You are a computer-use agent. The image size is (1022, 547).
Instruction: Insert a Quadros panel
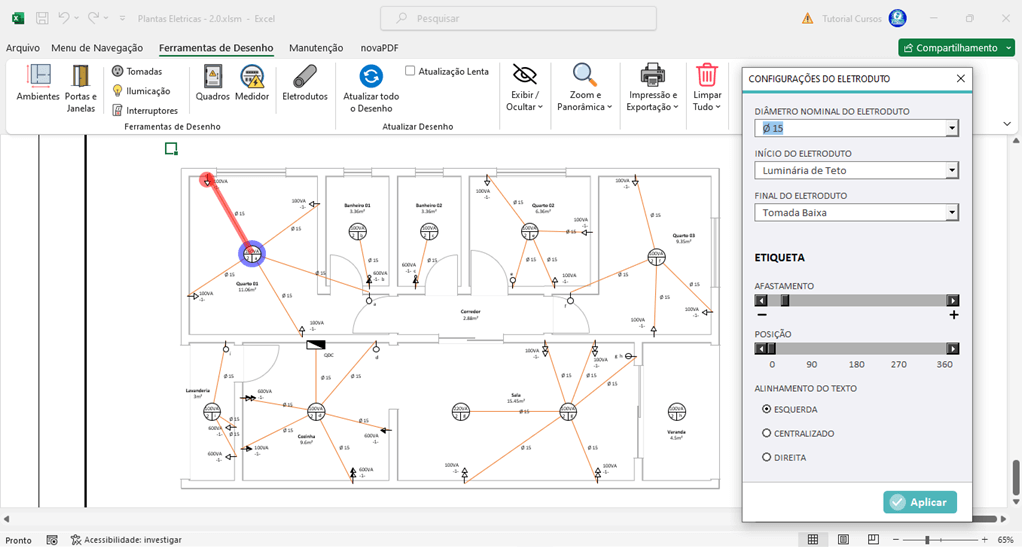tap(212, 83)
